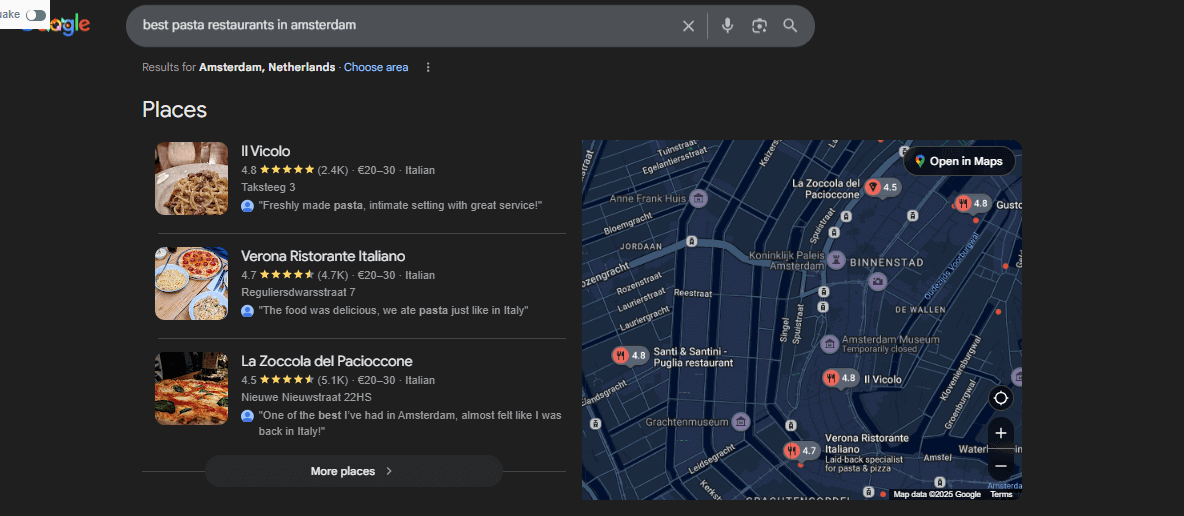Click the Santi & Santini Puglia restaurant map label

[x=692, y=357]
